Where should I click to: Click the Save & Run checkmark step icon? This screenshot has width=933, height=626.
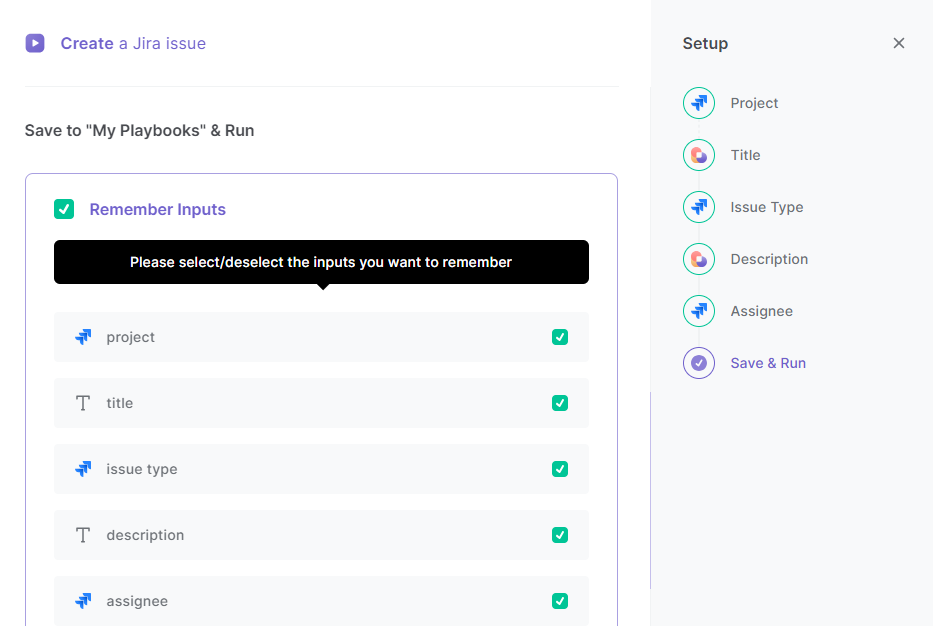[699, 363]
